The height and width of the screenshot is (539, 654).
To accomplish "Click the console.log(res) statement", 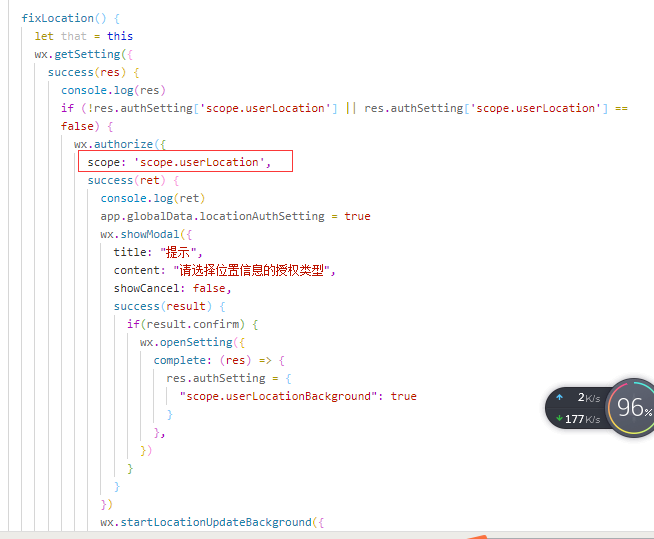I will coord(113,90).
